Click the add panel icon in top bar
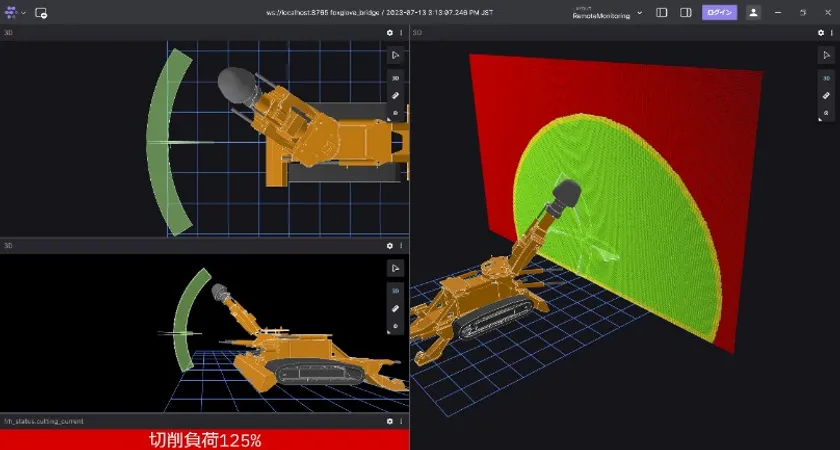840x450 pixels. [x=41, y=13]
